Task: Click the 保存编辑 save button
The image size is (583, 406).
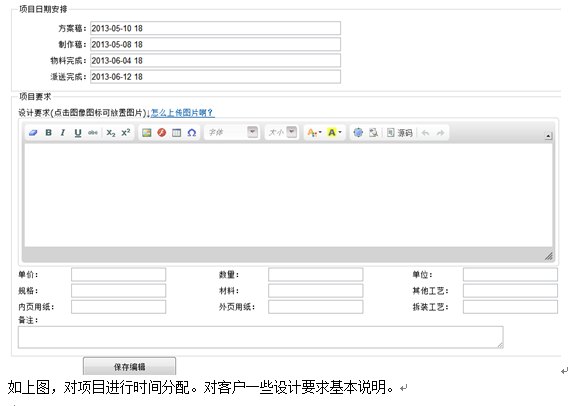Action: 129,367
